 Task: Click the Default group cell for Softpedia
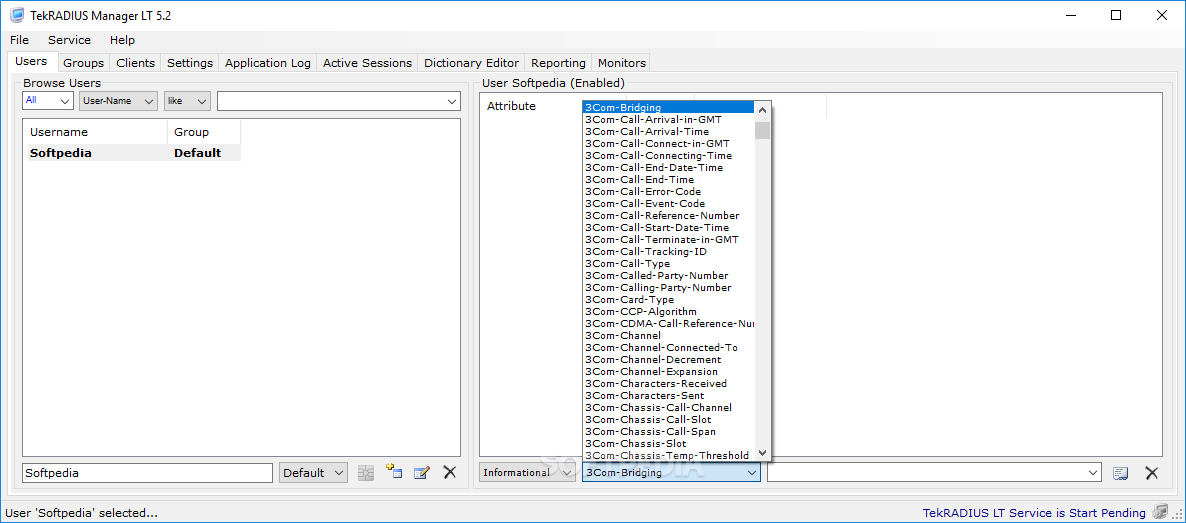click(197, 153)
